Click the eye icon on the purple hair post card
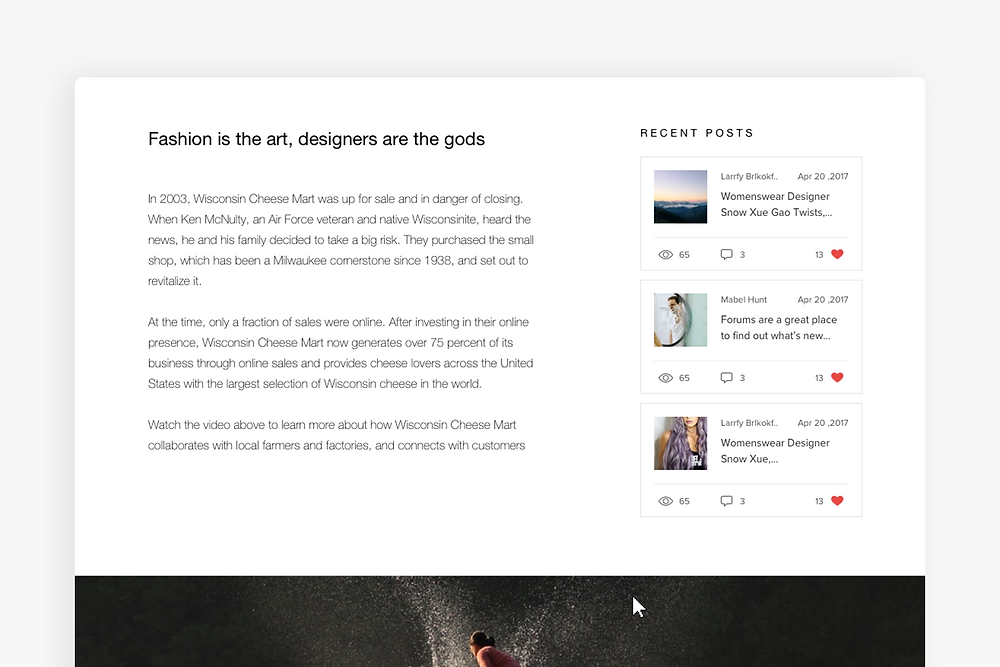 (x=665, y=501)
